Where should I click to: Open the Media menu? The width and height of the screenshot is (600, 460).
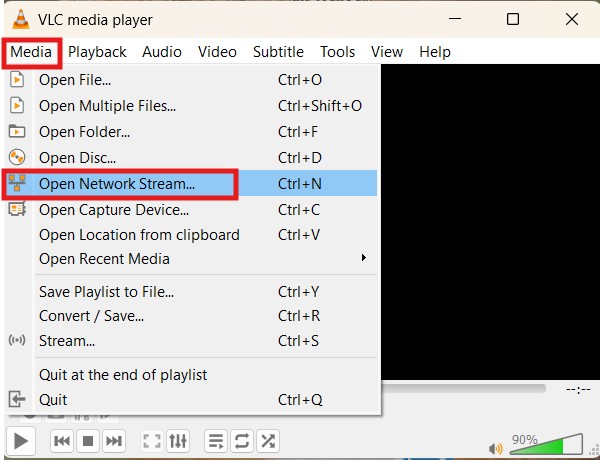coord(31,52)
